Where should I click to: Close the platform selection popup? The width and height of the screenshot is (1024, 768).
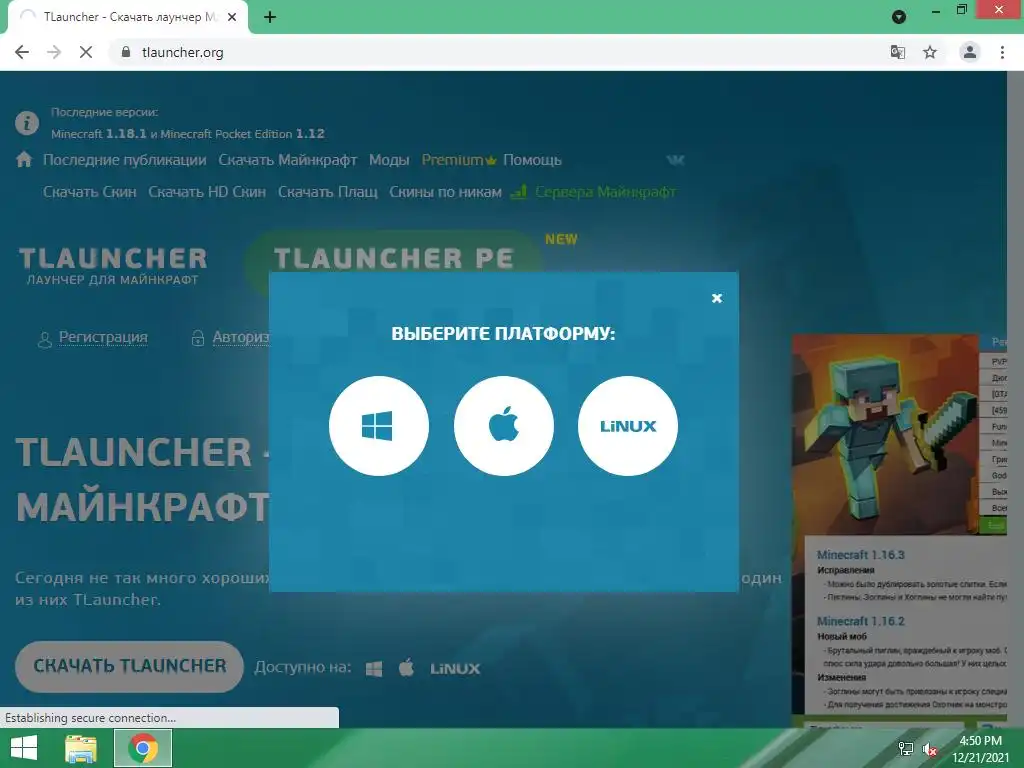716,298
